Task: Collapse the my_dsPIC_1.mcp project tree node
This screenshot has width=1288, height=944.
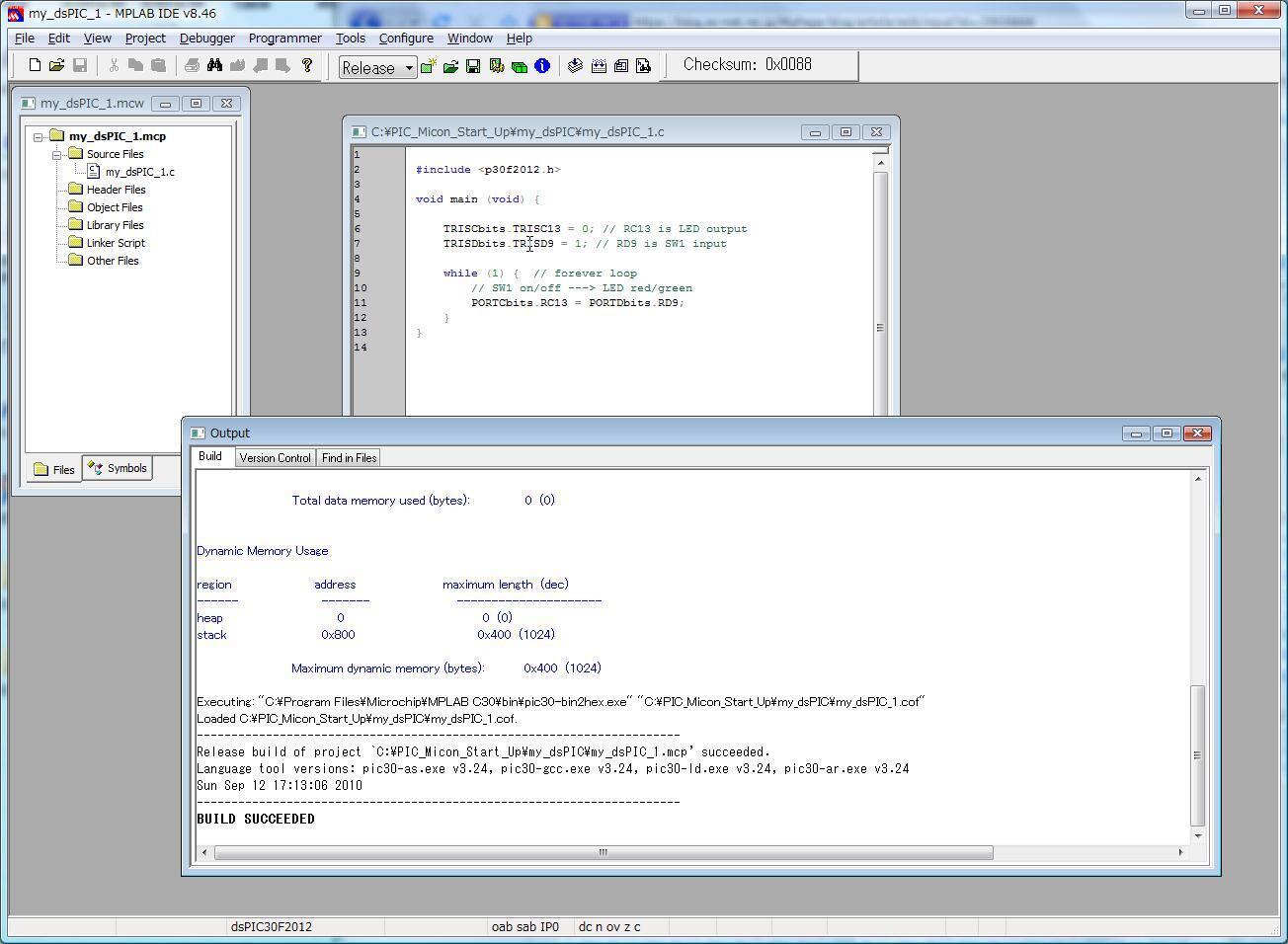Action: tap(39, 137)
